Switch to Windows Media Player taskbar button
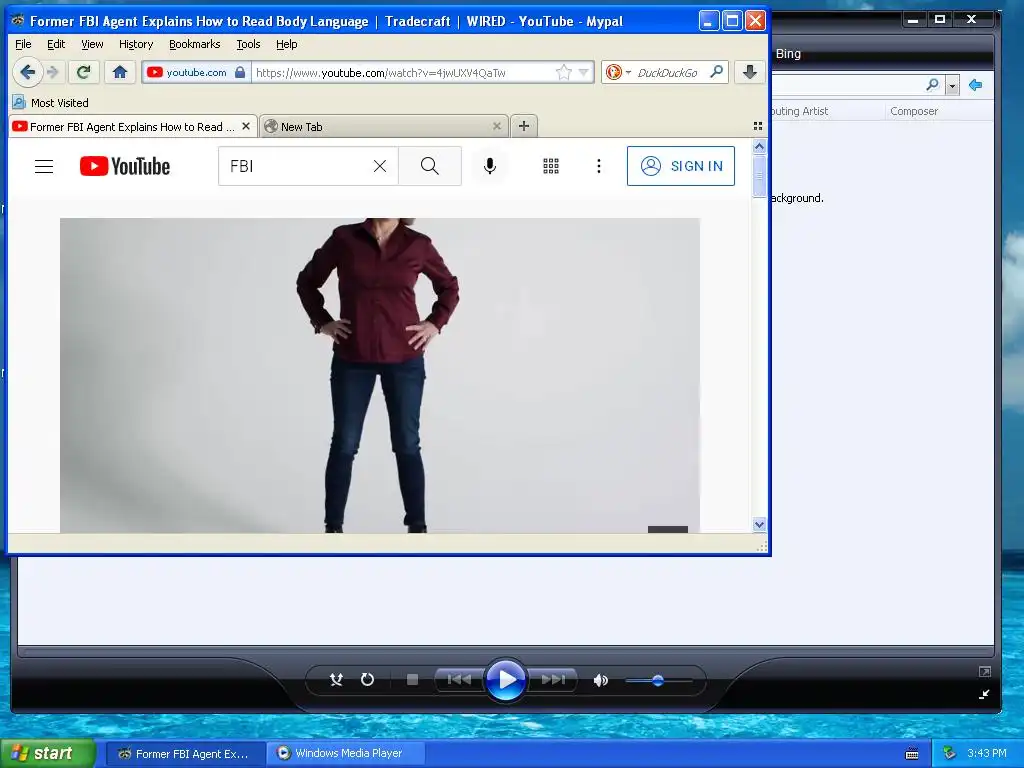 pos(347,753)
